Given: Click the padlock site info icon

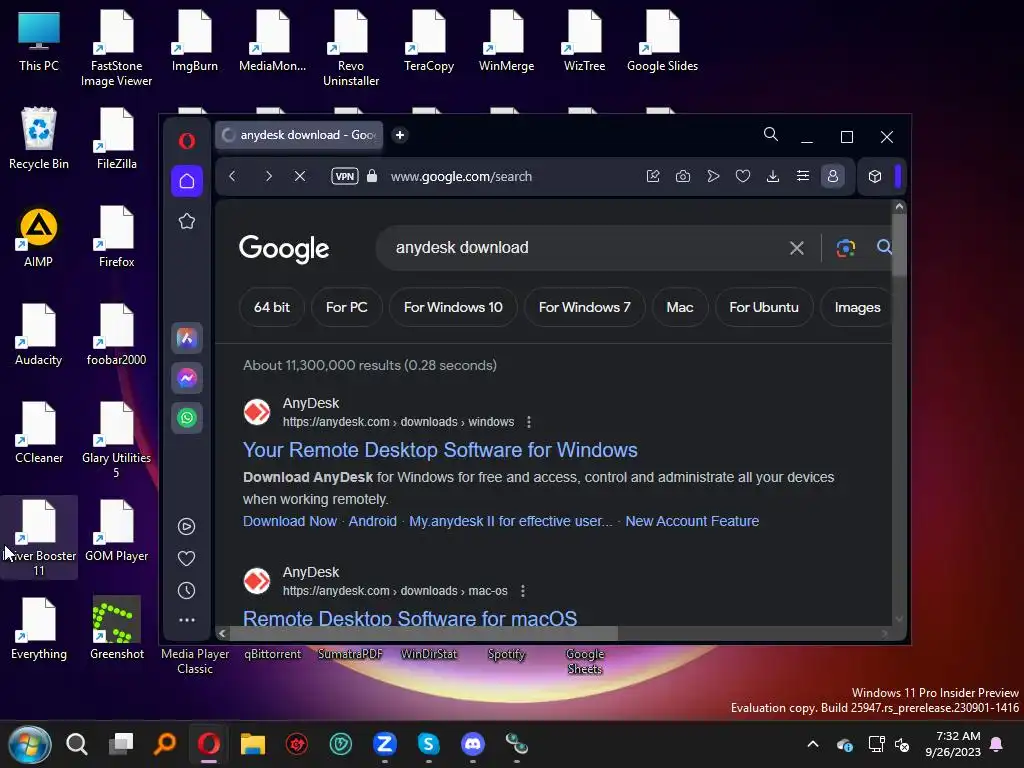Looking at the screenshot, I should [372, 176].
